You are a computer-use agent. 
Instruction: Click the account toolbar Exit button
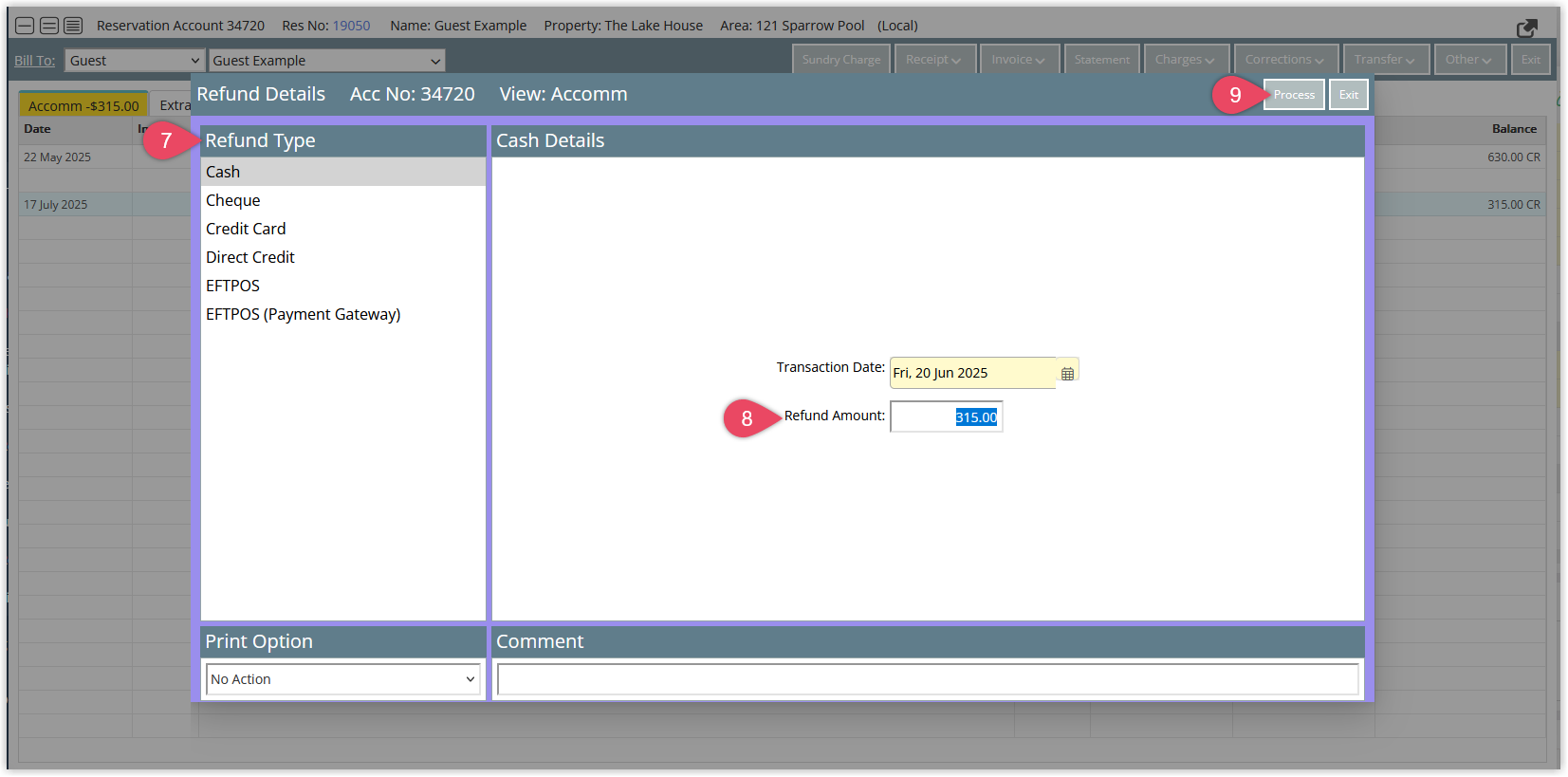[x=1531, y=60]
